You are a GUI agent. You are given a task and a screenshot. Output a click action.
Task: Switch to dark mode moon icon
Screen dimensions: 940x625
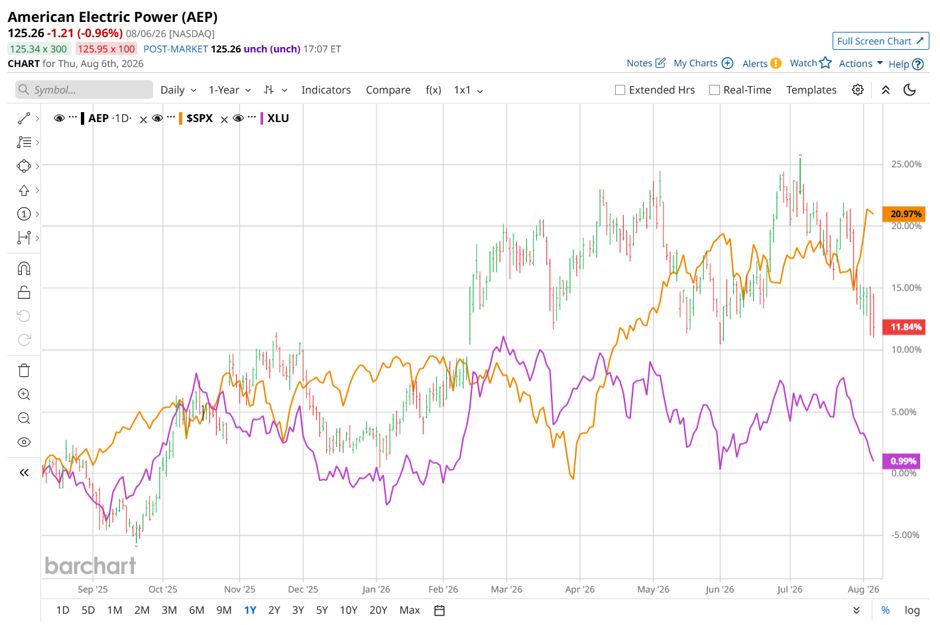(909, 90)
